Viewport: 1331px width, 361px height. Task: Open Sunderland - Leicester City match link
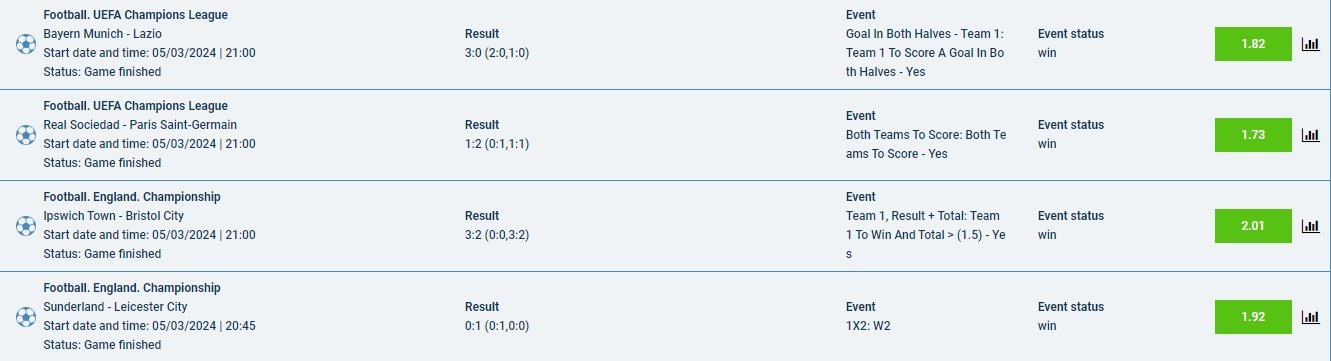point(115,307)
